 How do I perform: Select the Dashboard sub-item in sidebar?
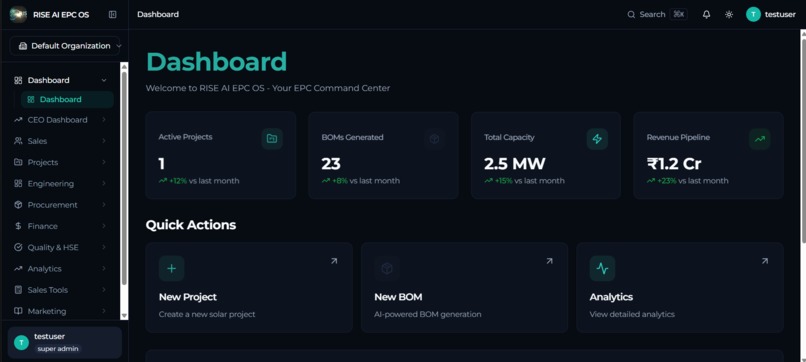(x=67, y=100)
